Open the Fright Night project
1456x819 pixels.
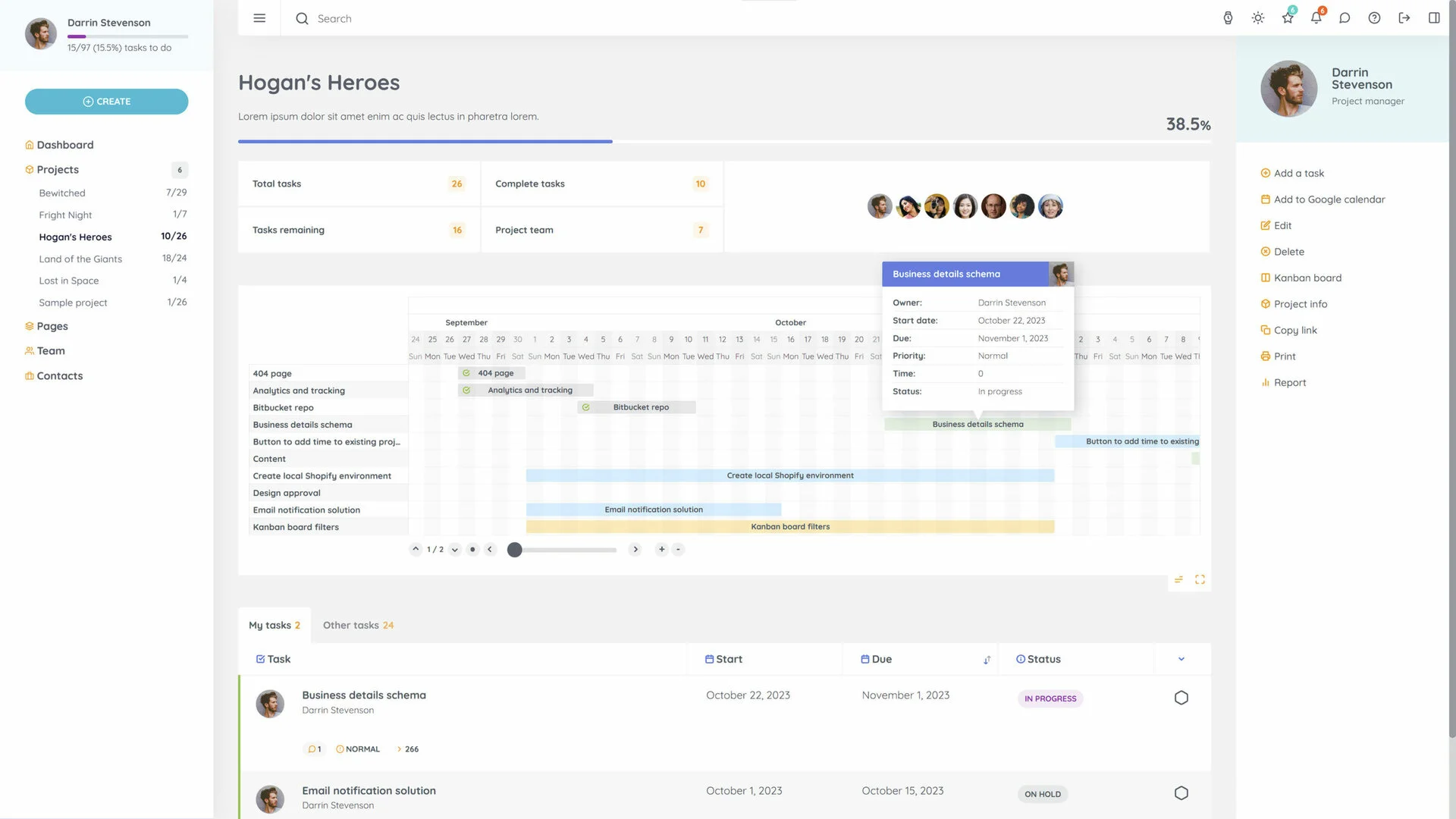tap(65, 215)
